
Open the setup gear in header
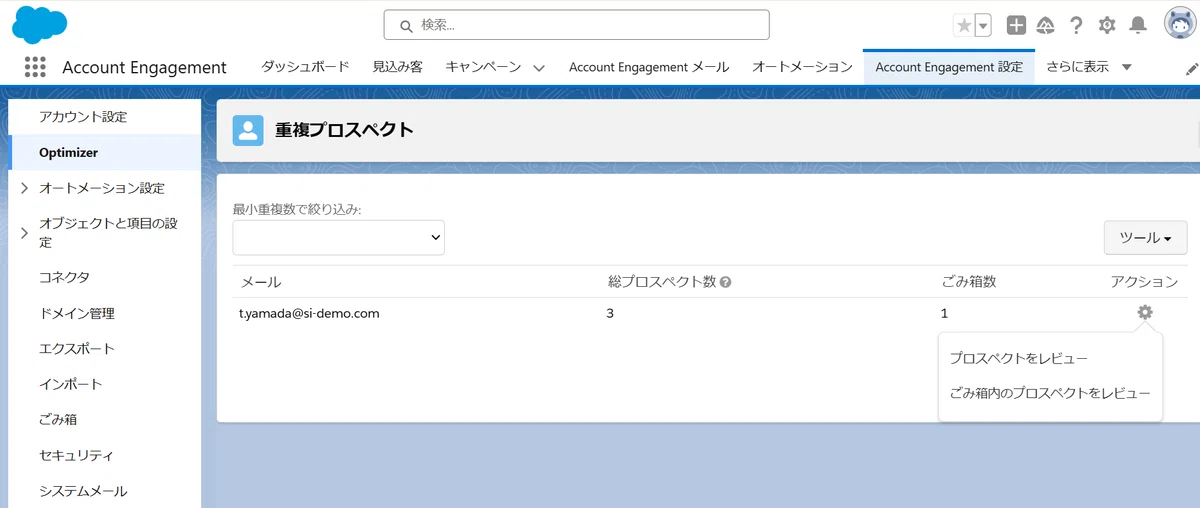1107,26
